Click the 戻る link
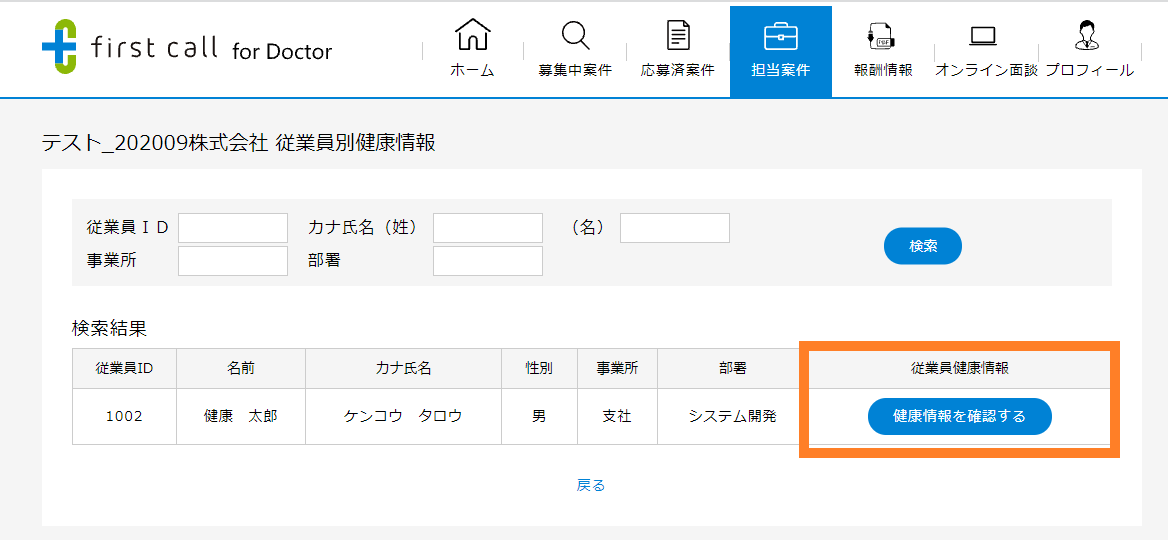1168x540 pixels. coord(591,486)
